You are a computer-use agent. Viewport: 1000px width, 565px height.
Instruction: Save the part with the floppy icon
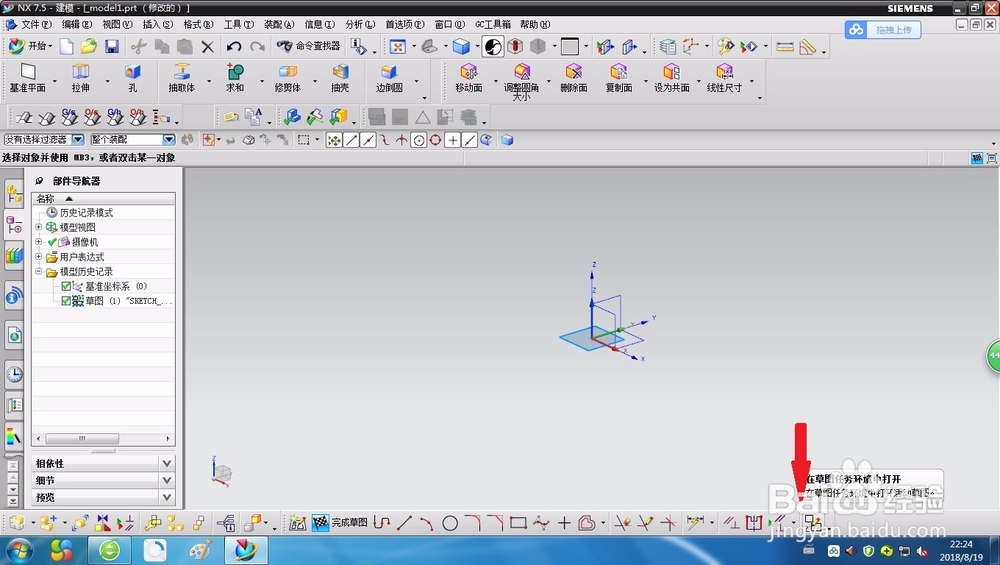click(x=112, y=47)
